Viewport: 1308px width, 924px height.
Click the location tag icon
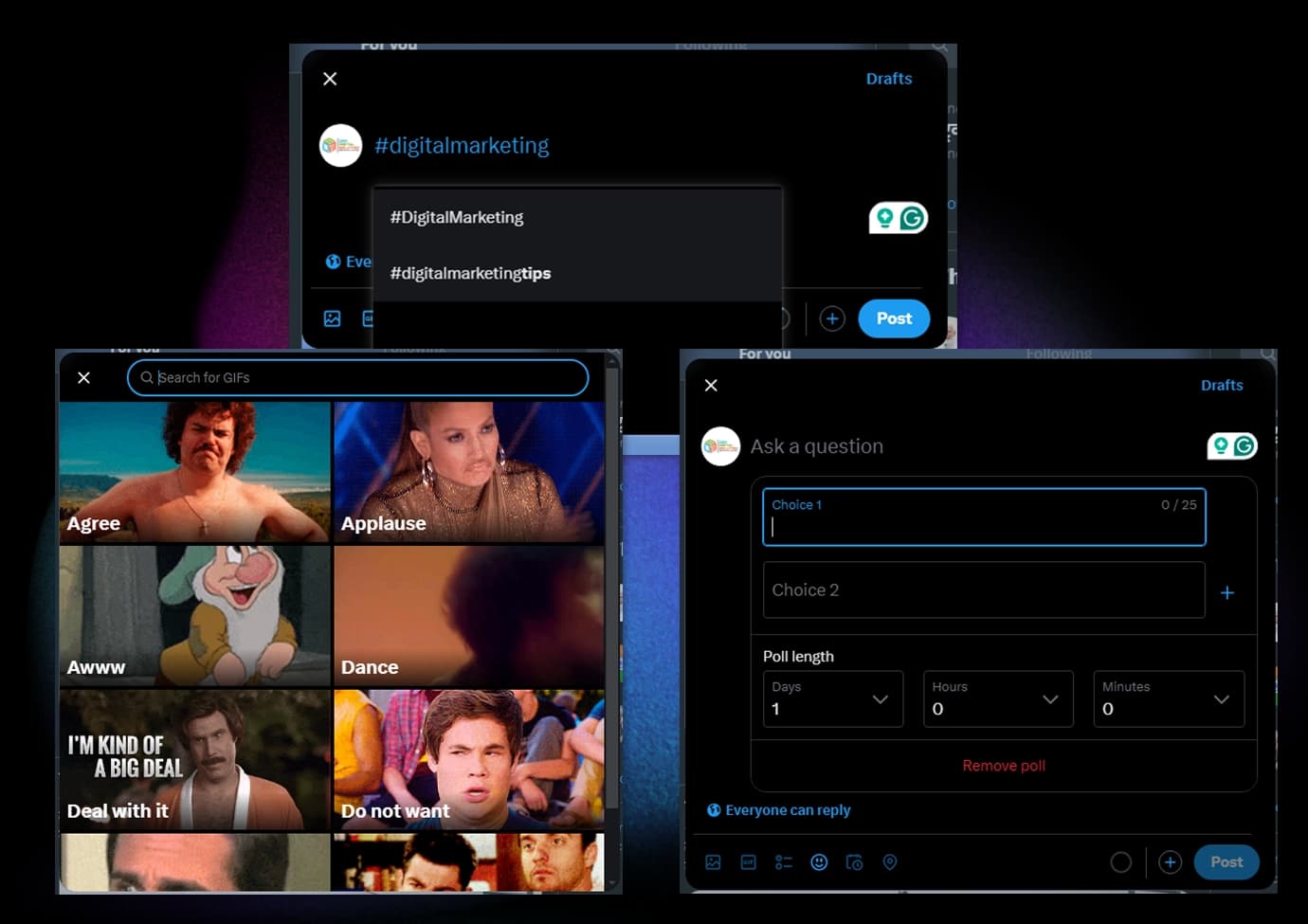click(x=889, y=862)
